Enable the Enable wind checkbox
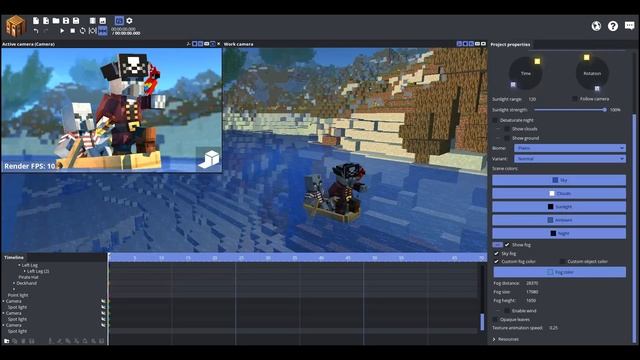 click(x=507, y=311)
